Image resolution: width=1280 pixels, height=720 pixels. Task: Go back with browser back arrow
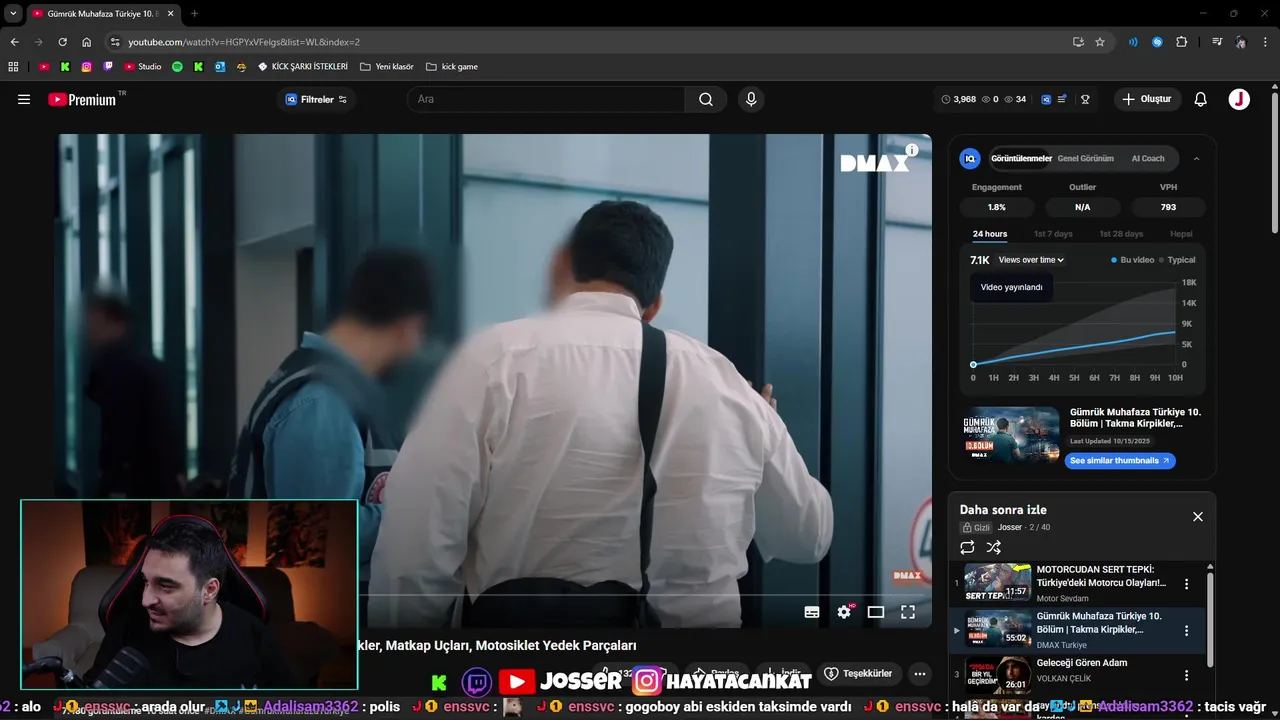14,42
